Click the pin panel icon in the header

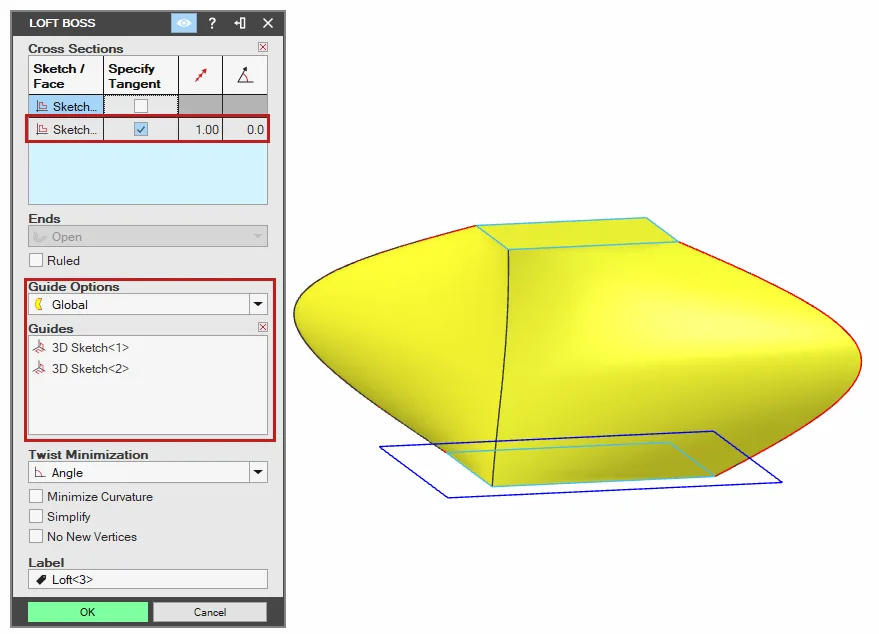(240, 23)
